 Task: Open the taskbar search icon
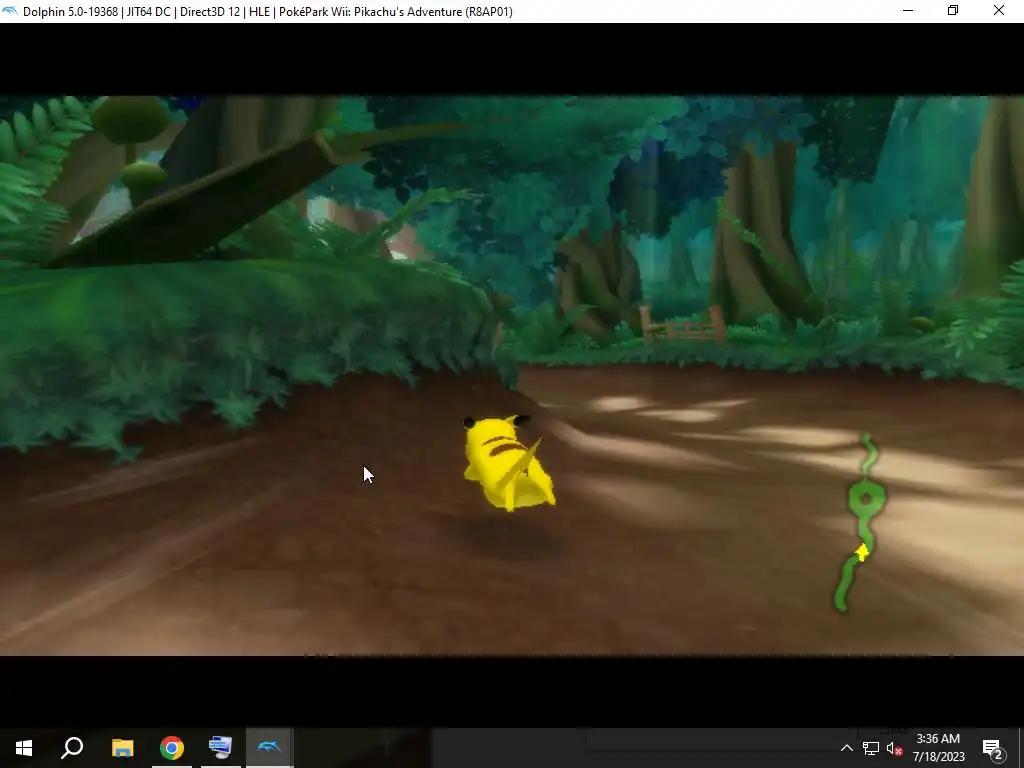(x=72, y=748)
